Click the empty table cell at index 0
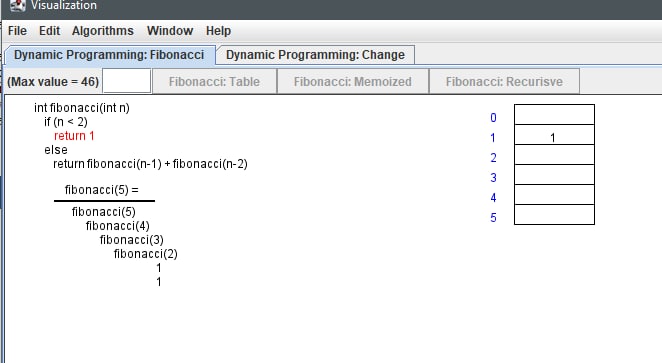The image size is (662, 363). [x=554, y=114]
